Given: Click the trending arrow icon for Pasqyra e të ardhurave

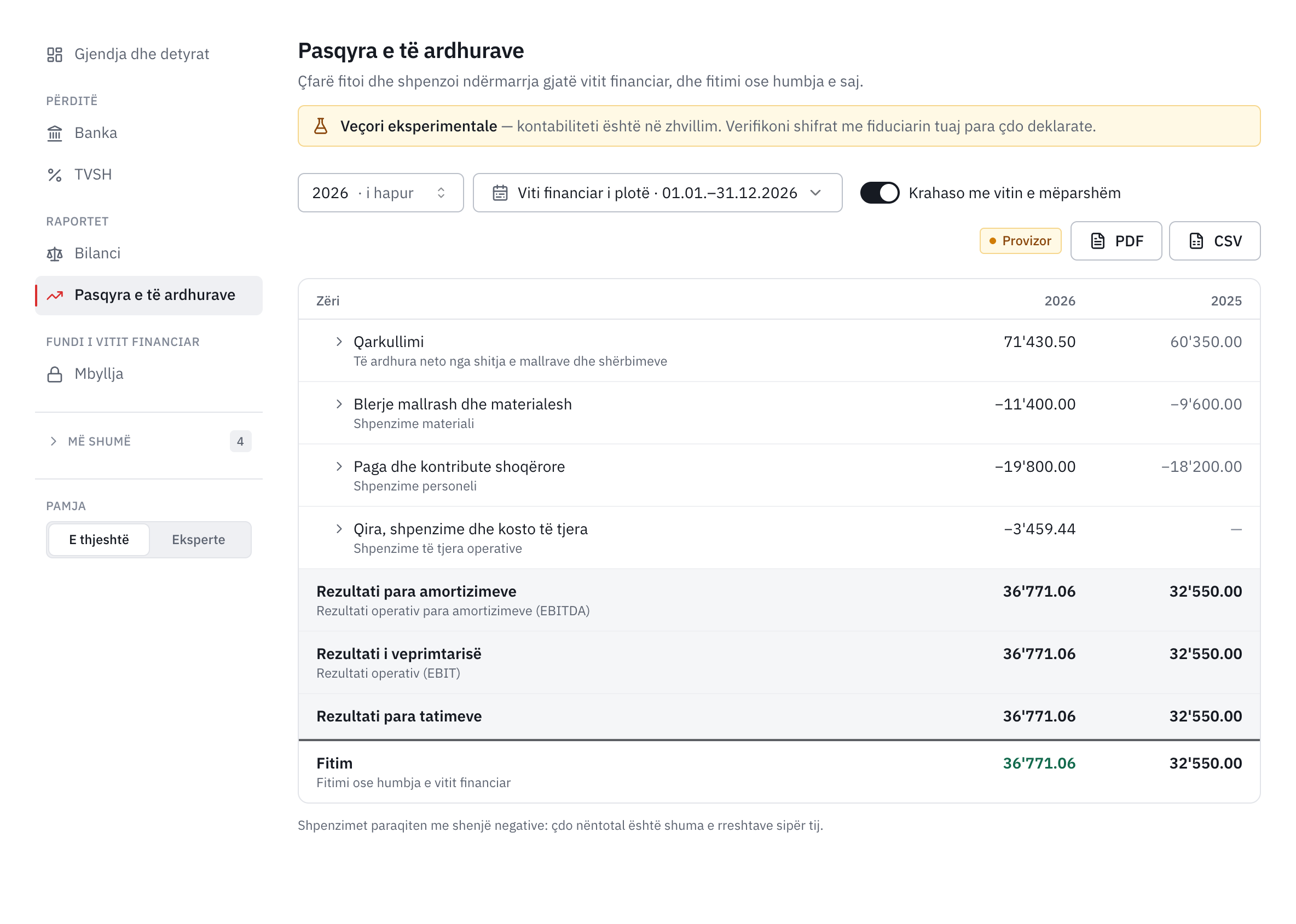Looking at the screenshot, I should tap(55, 295).
